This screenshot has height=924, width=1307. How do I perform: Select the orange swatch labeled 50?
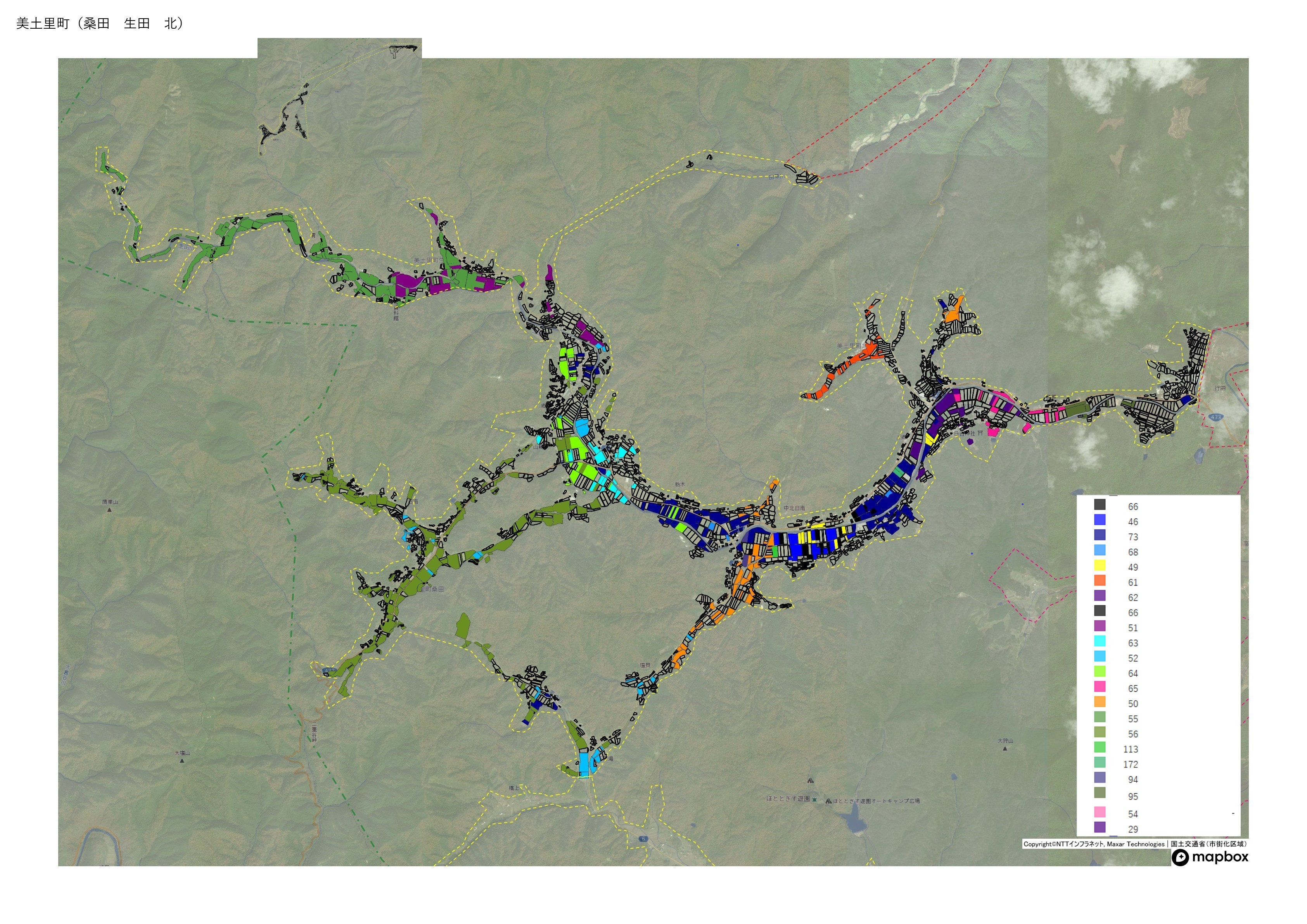click(x=1100, y=702)
